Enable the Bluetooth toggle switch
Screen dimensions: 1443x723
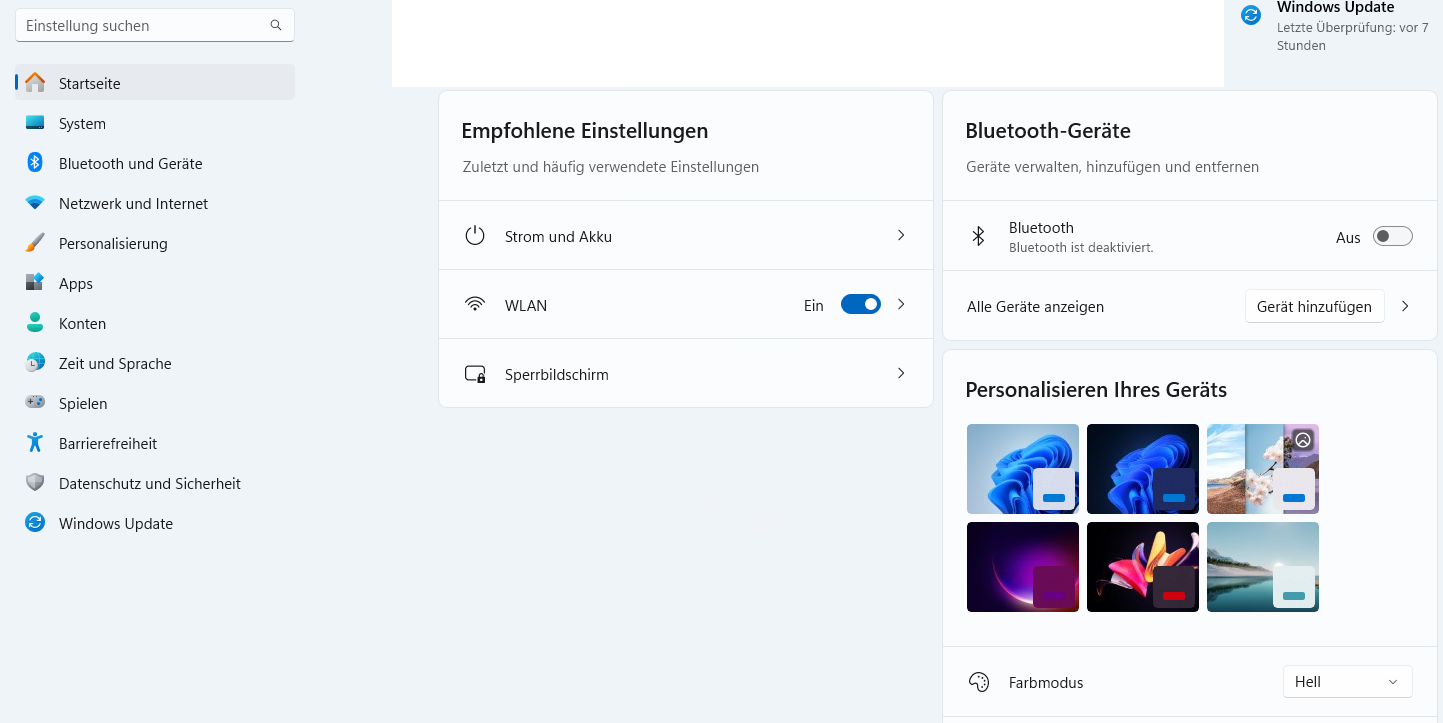1392,237
